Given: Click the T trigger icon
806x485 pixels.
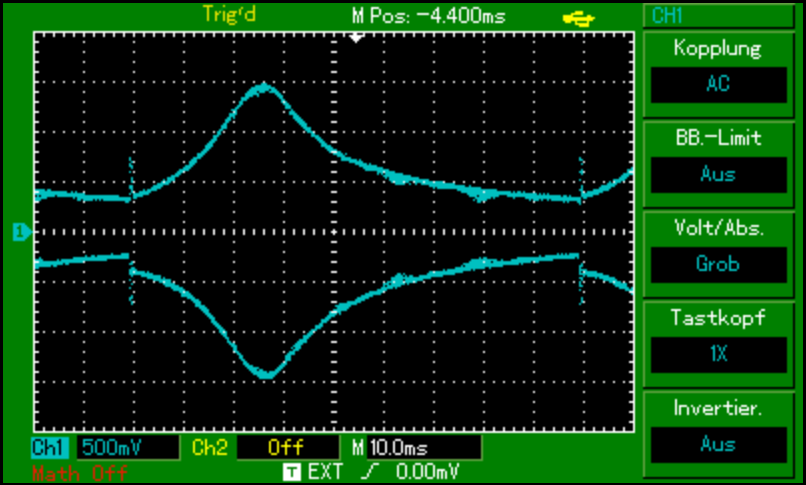Looking at the screenshot, I should [x=291, y=469].
